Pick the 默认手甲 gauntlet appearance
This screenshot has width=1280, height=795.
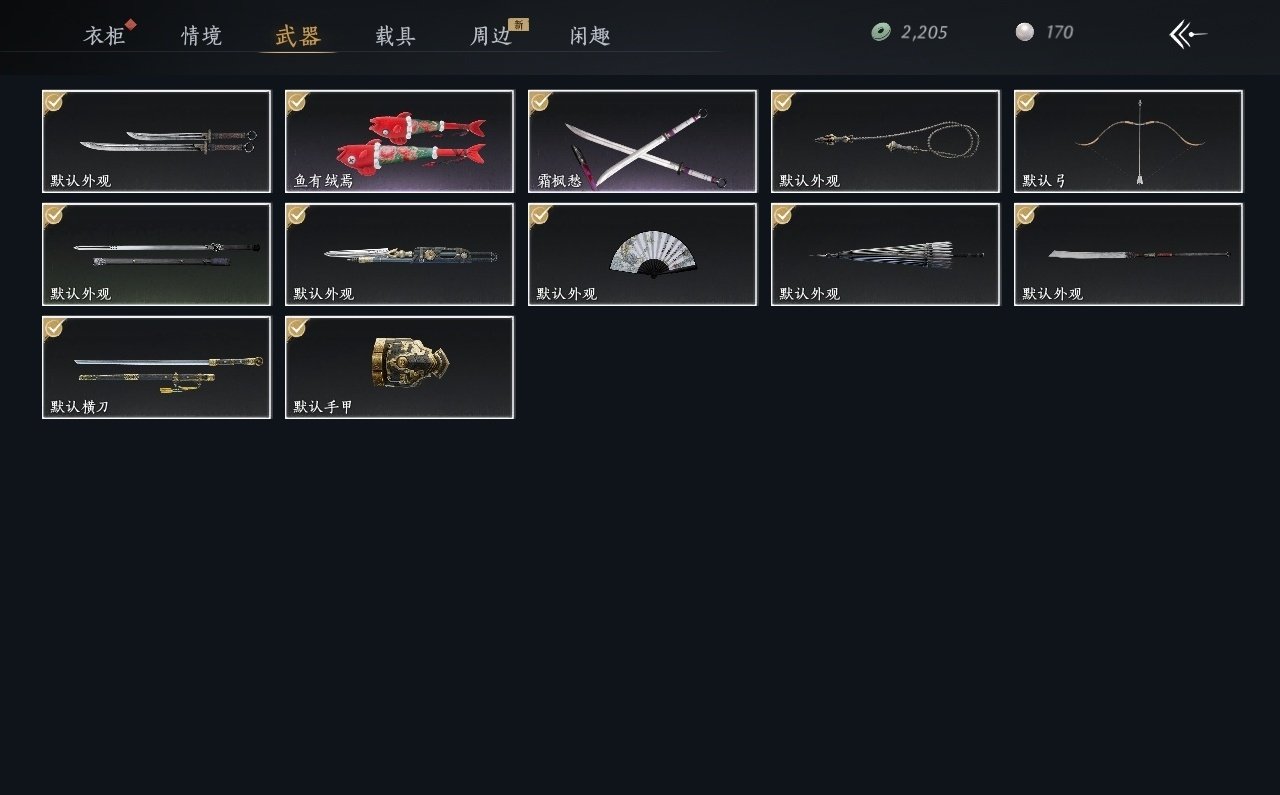(399, 367)
